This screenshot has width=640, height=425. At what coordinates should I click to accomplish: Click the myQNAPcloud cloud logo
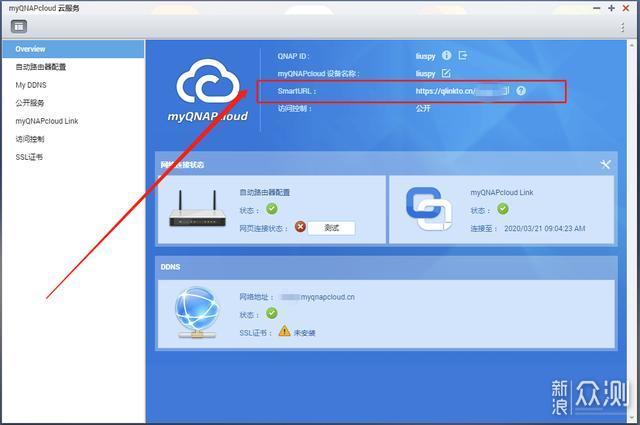[x=208, y=91]
